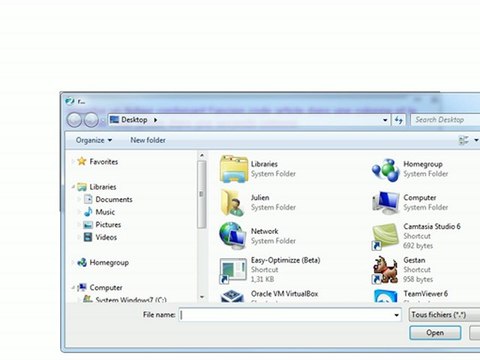The height and width of the screenshot is (360, 480).
Task: Select the Documents tree item label
Action: coord(114,200)
